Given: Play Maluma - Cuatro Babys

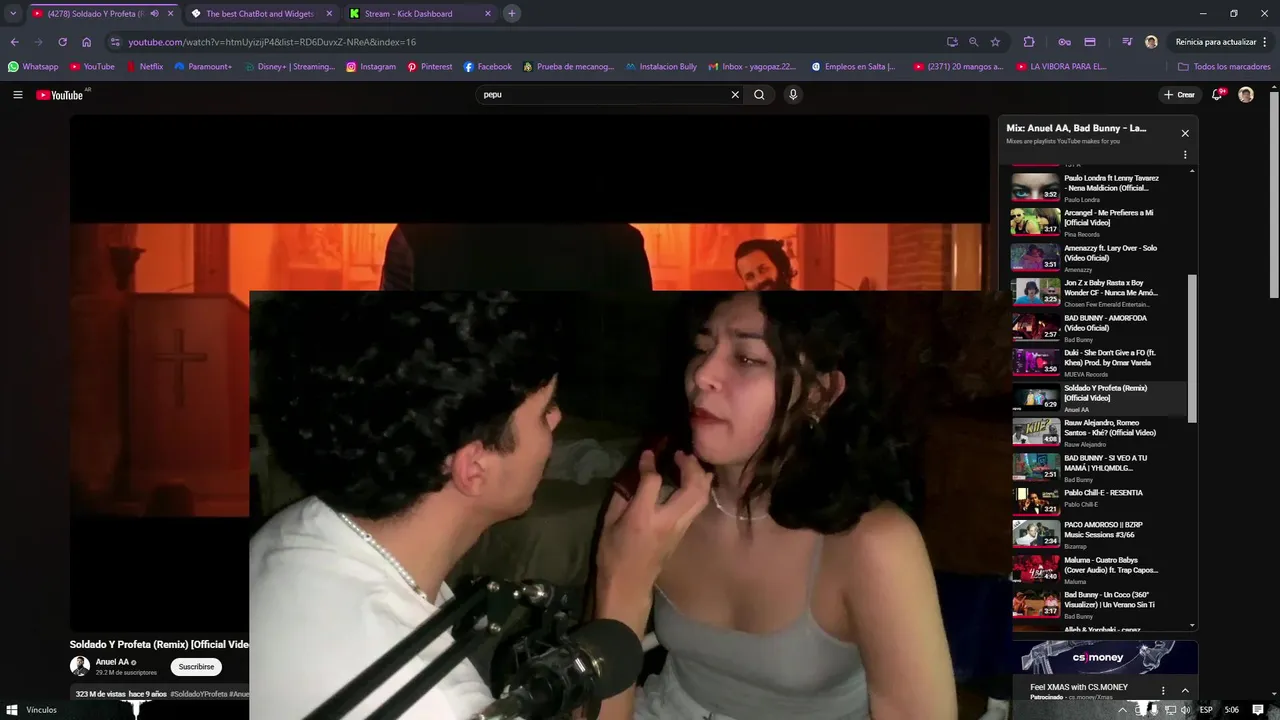Looking at the screenshot, I should click(1100, 570).
